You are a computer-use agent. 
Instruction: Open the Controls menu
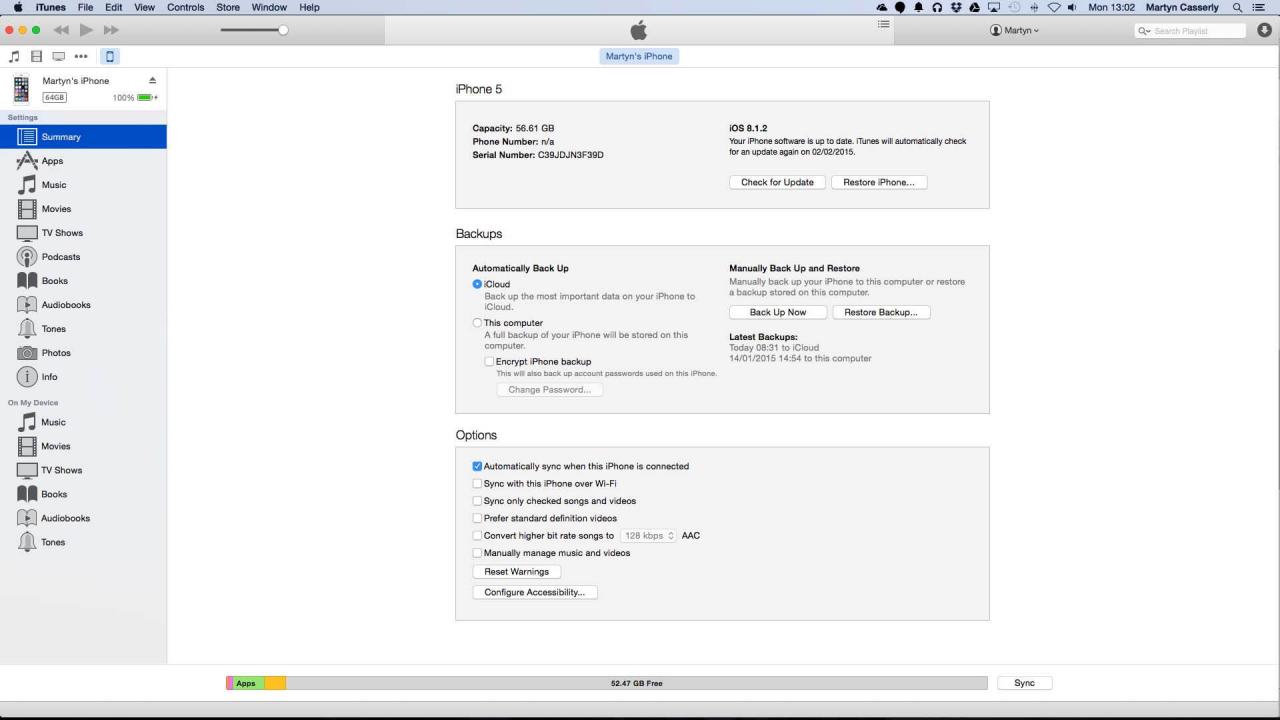tap(185, 7)
